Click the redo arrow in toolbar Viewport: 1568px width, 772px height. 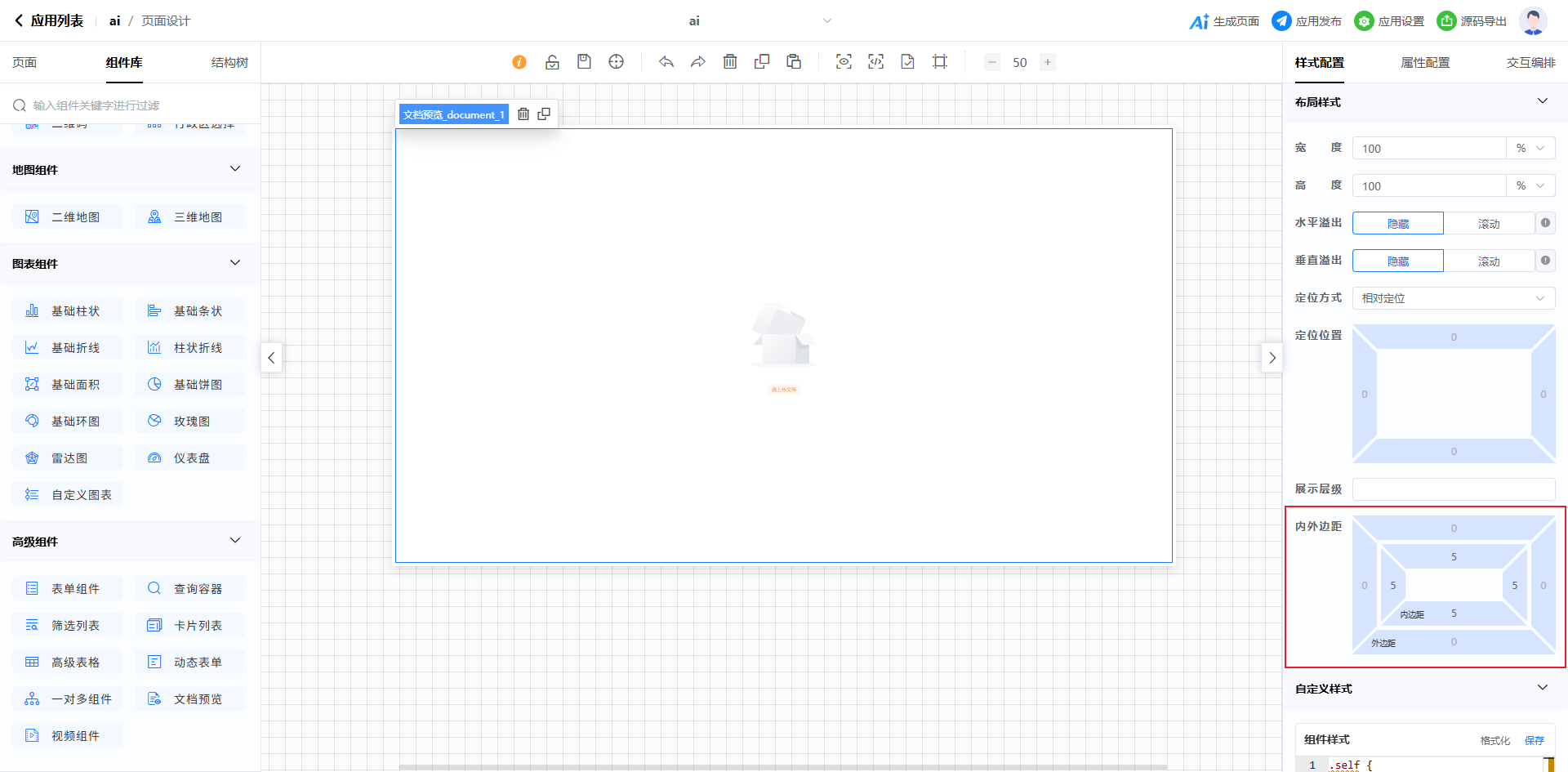click(697, 62)
